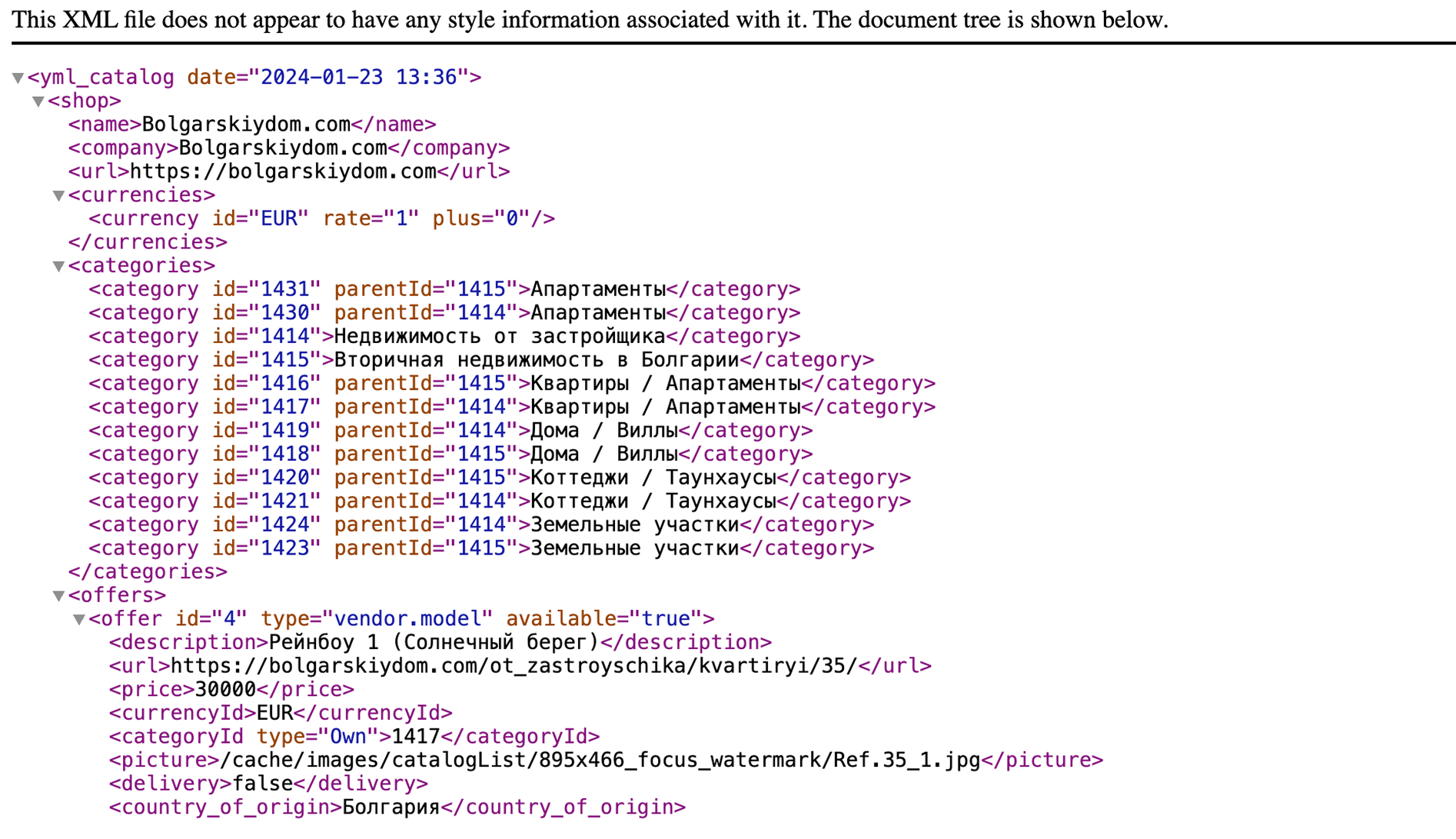Viewport: 1456px width, 839px height.
Task: Collapse the shop element triangle
Action: tap(38, 102)
